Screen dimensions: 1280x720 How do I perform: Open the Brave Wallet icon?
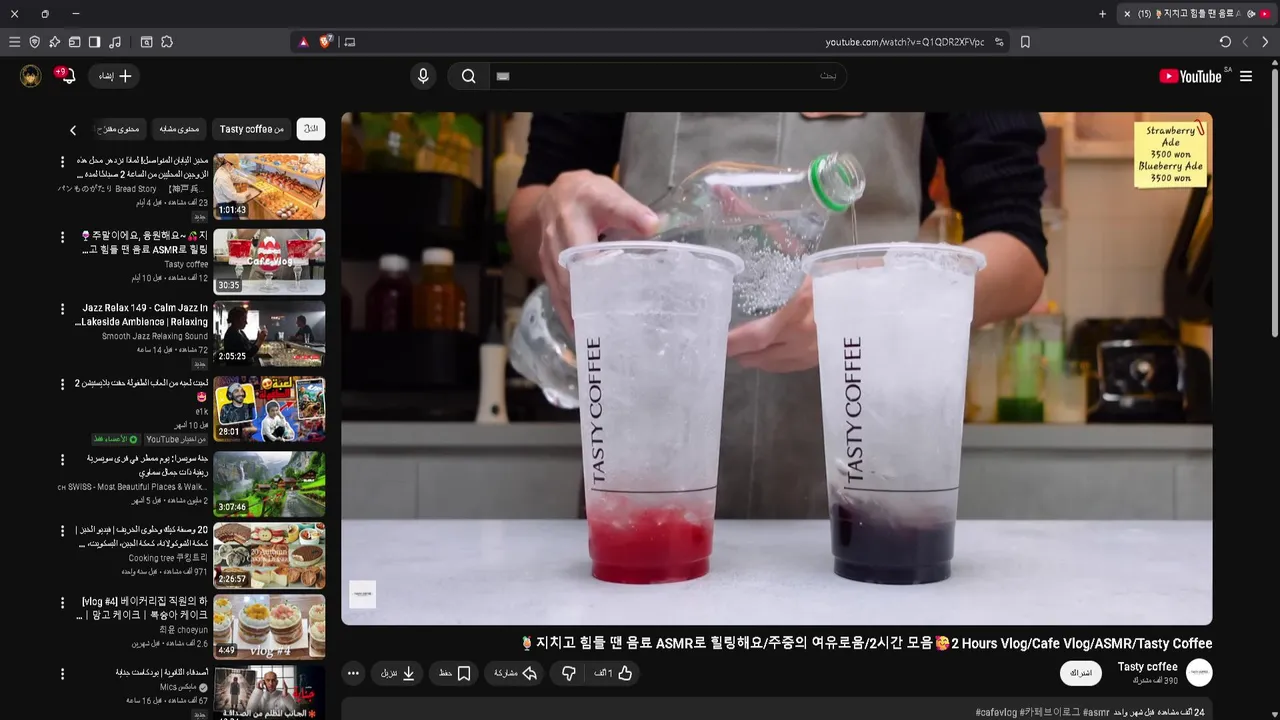coord(74,42)
